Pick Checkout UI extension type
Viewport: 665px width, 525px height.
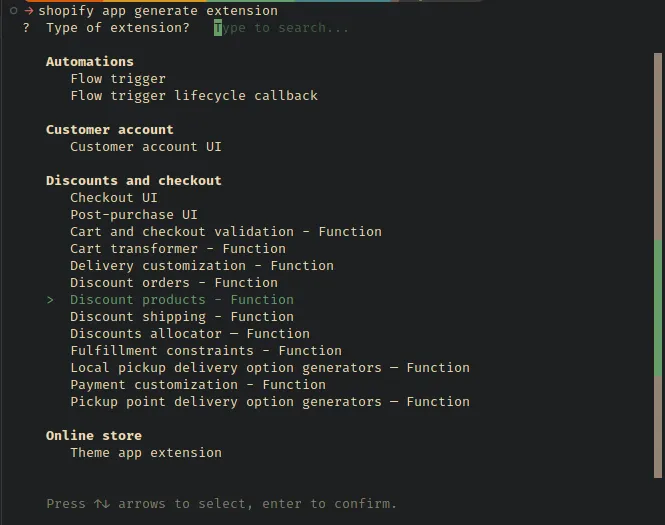(x=114, y=198)
